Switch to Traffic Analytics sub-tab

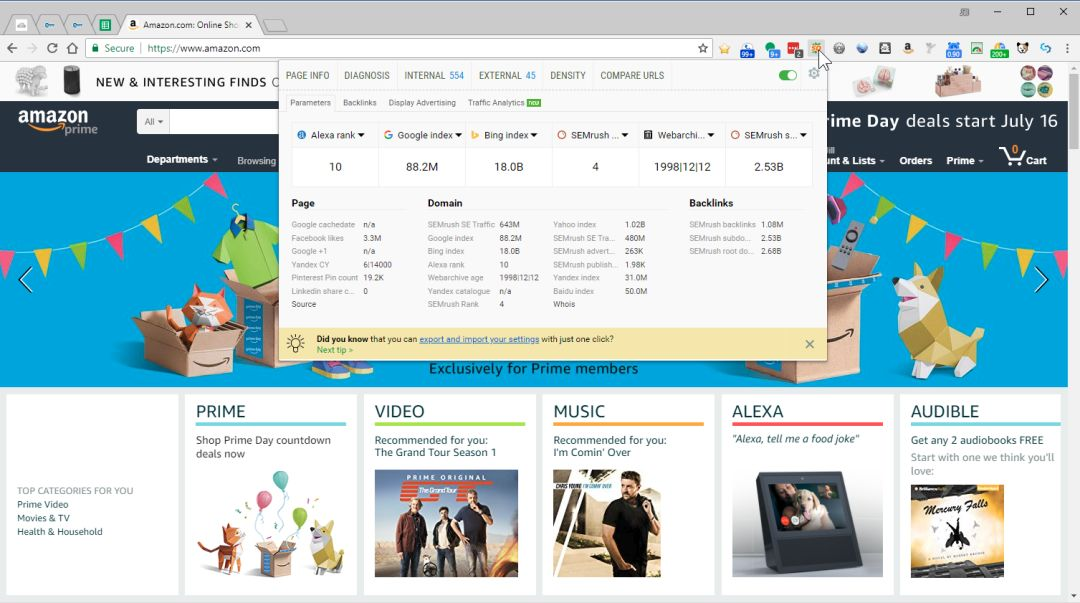point(503,103)
